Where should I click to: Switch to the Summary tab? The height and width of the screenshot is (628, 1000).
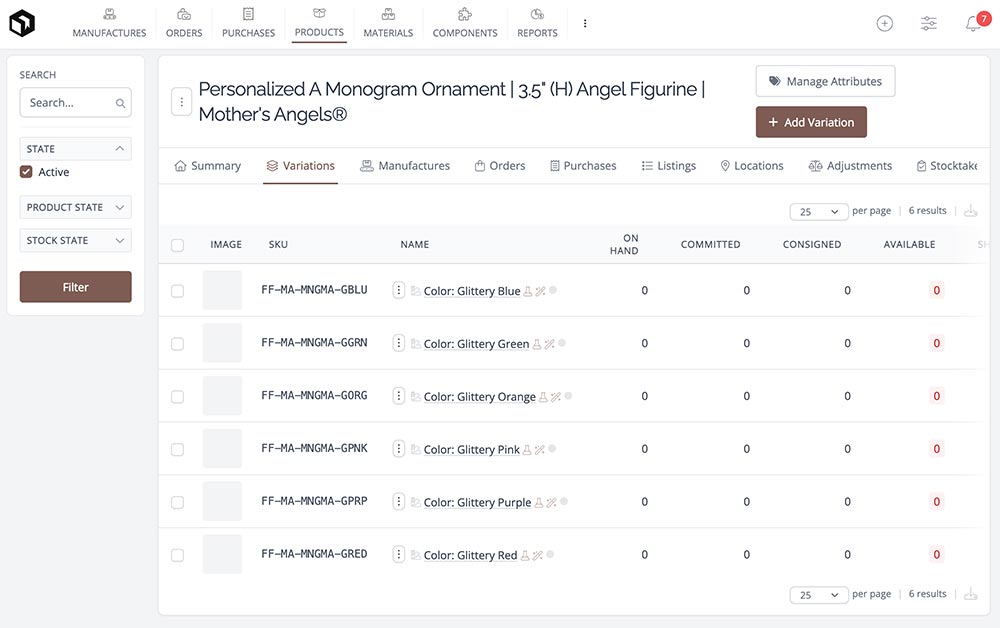tap(208, 166)
